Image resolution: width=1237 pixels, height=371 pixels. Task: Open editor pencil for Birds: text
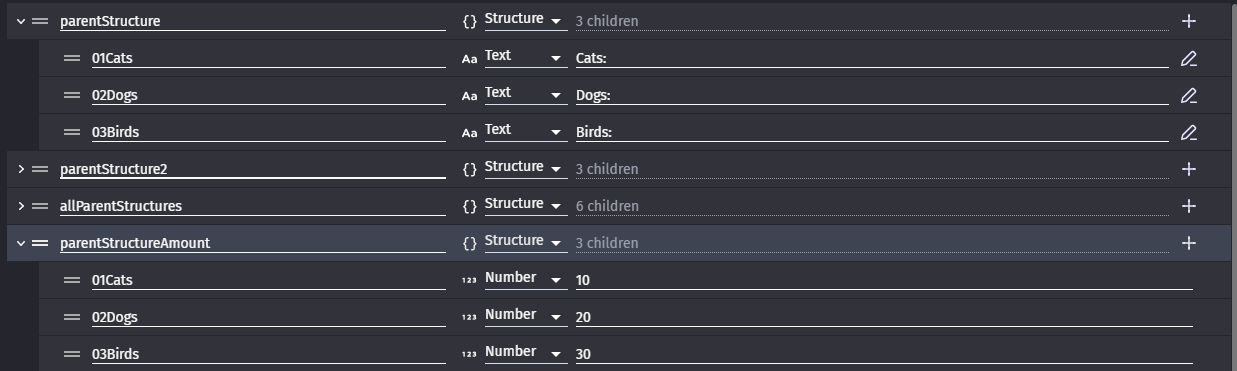(1188, 132)
